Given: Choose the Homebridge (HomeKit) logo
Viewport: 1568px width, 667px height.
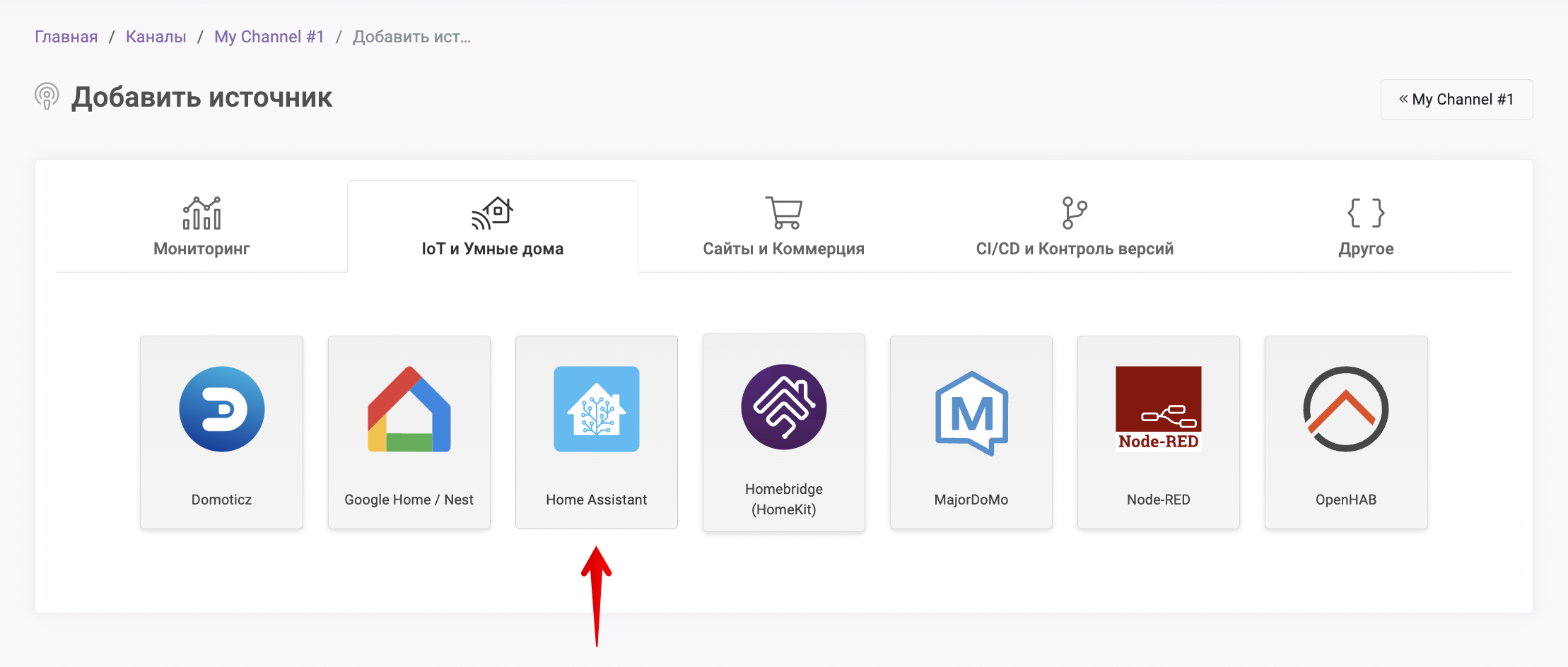Looking at the screenshot, I should [x=784, y=407].
